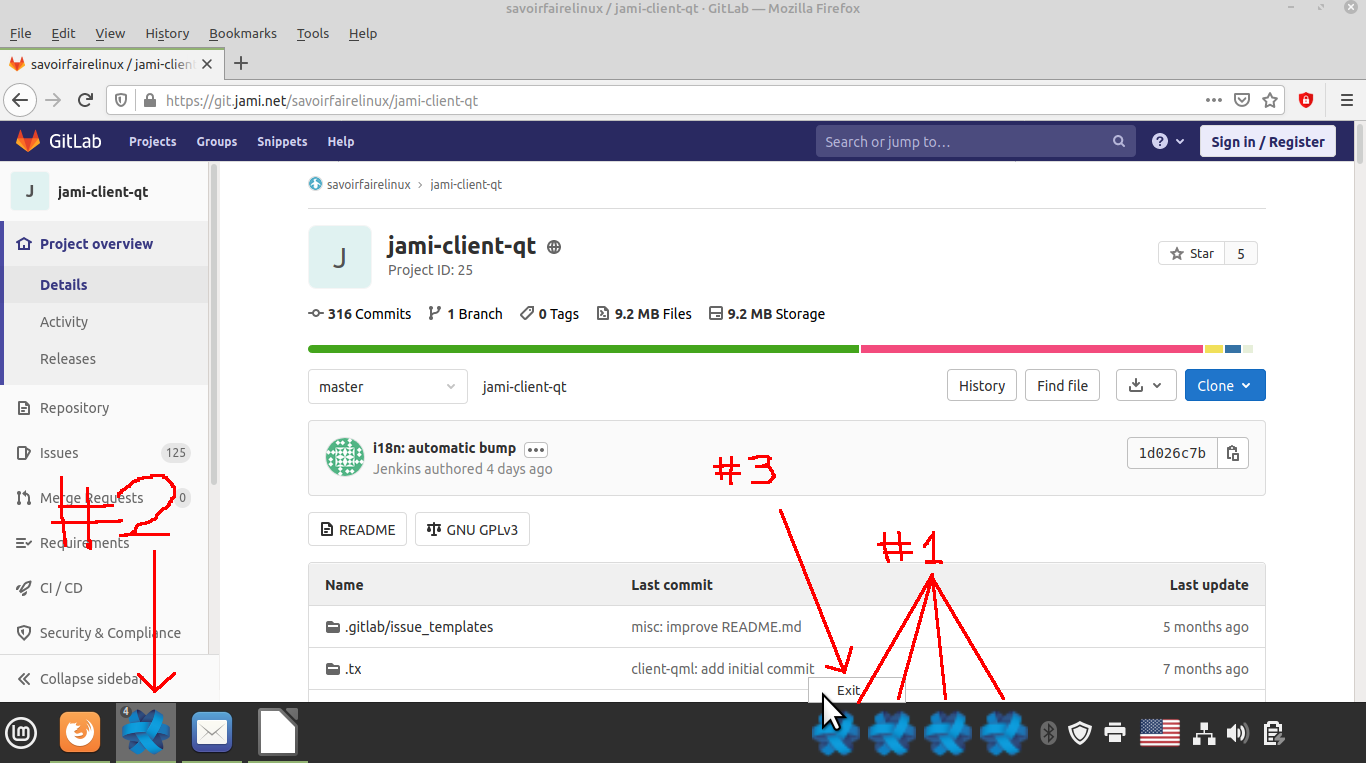1366x763 pixels.
Task: Open blank document panel icon
Action: pos(278,733)
